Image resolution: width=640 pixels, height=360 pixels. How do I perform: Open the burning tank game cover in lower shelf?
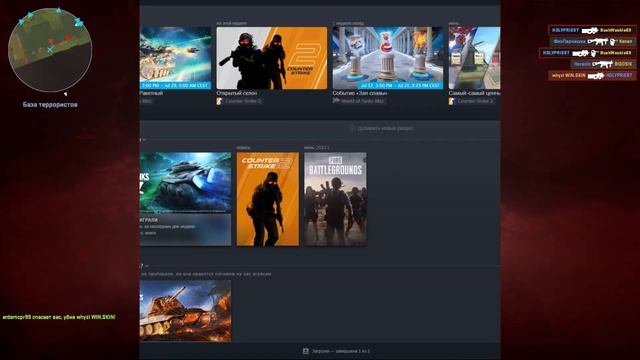[185, 311]
